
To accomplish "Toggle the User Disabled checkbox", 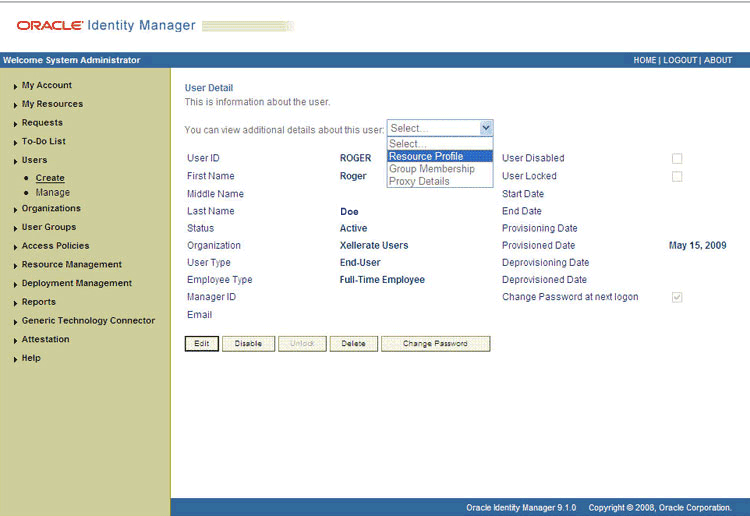I will pyautogui.click(x=677, y=158).
